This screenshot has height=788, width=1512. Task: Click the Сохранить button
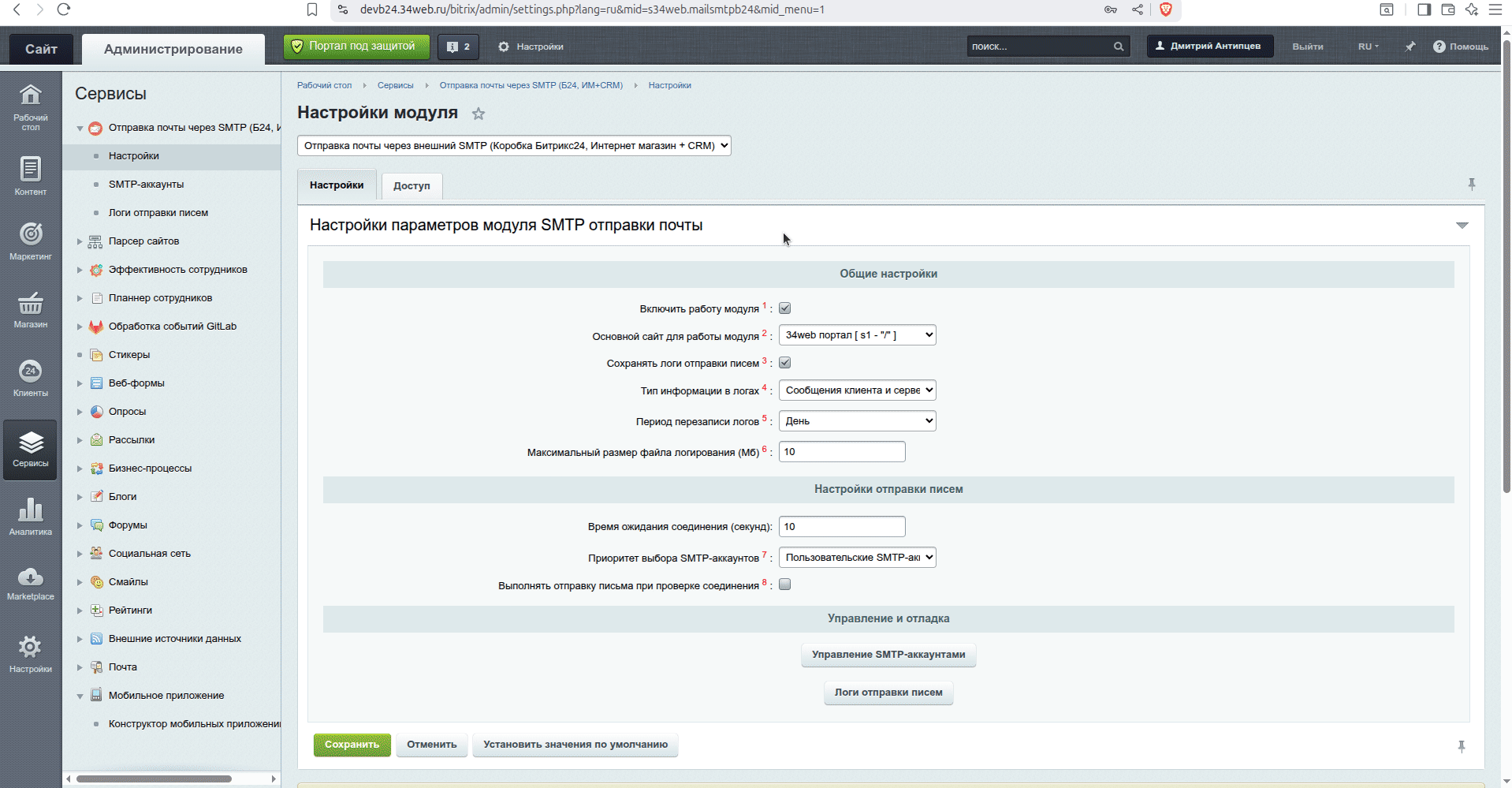pyautogui.click(x=352, y=745)
